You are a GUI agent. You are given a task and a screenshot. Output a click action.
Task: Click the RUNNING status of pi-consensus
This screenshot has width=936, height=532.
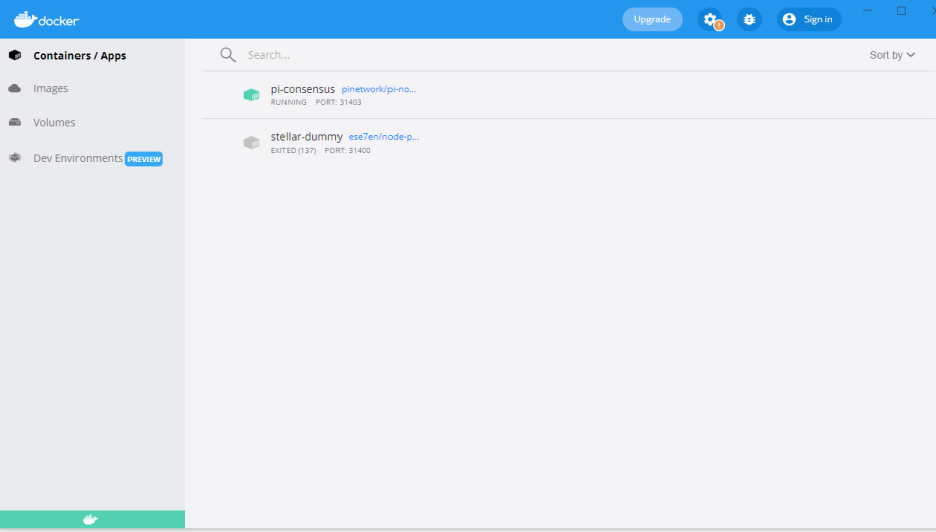(288, 102)
